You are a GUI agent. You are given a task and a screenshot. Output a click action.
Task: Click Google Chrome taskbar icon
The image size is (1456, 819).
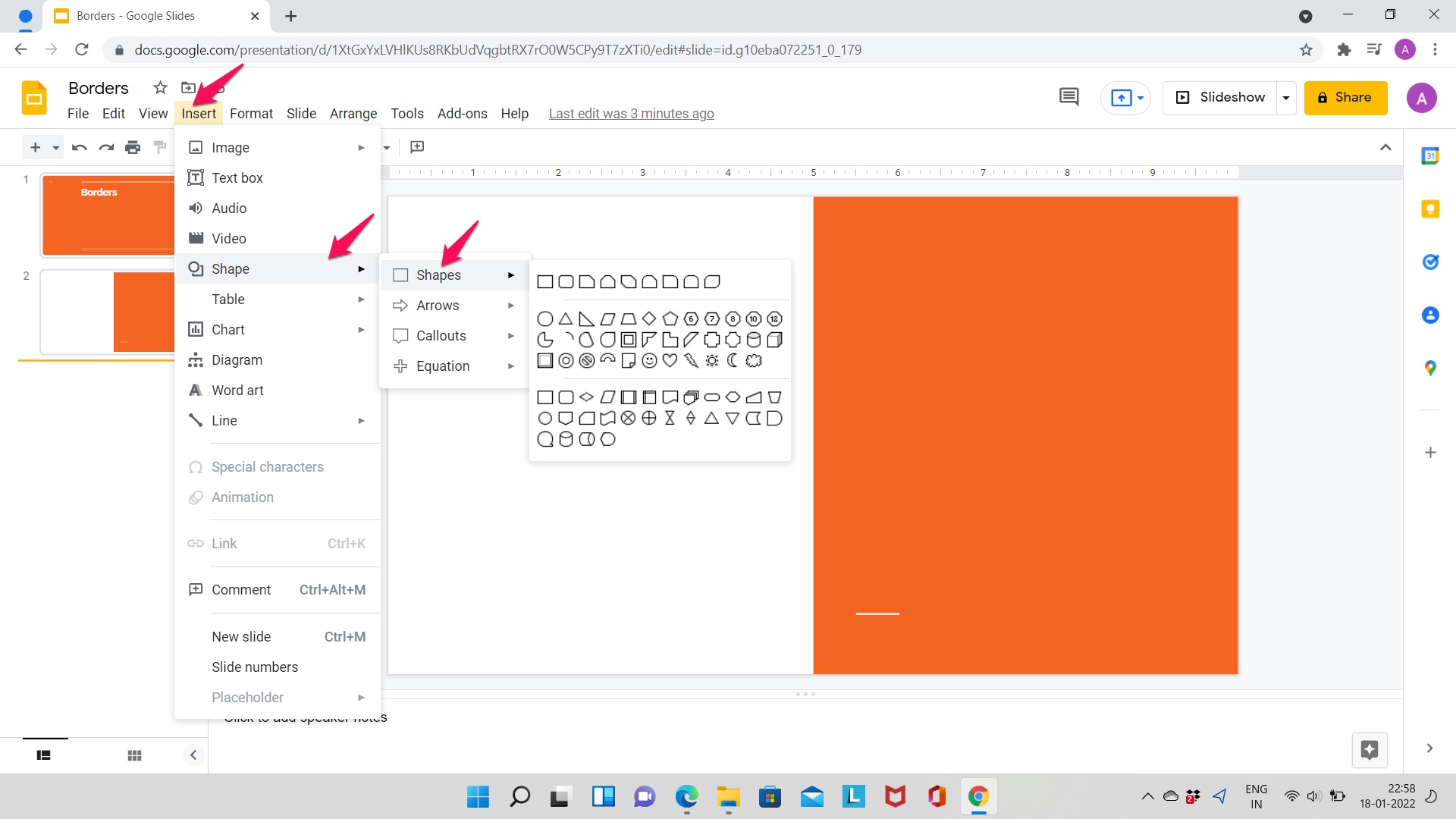pos(978,797)
